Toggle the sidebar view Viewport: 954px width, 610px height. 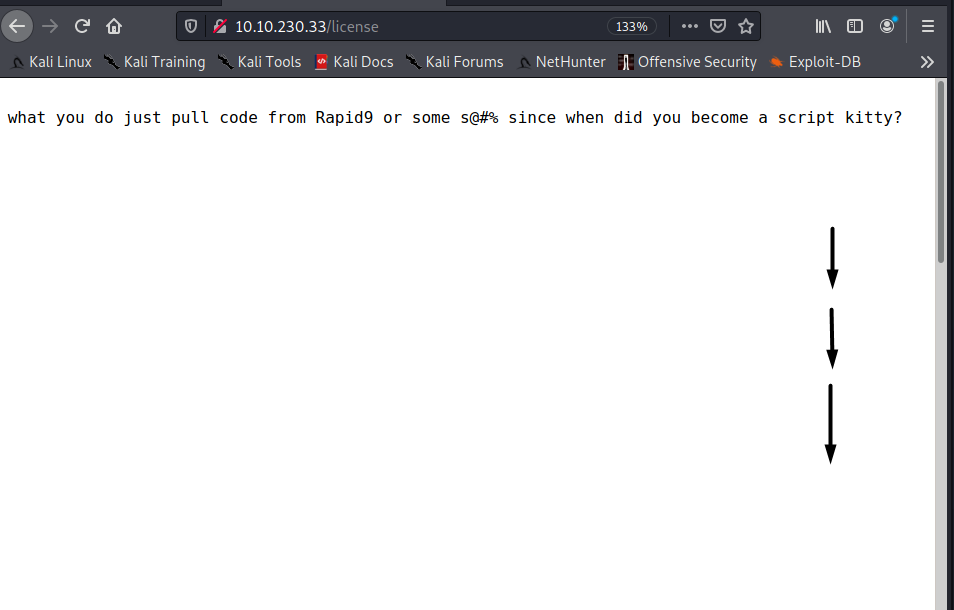pyautogui.click(x=855, y=26)
